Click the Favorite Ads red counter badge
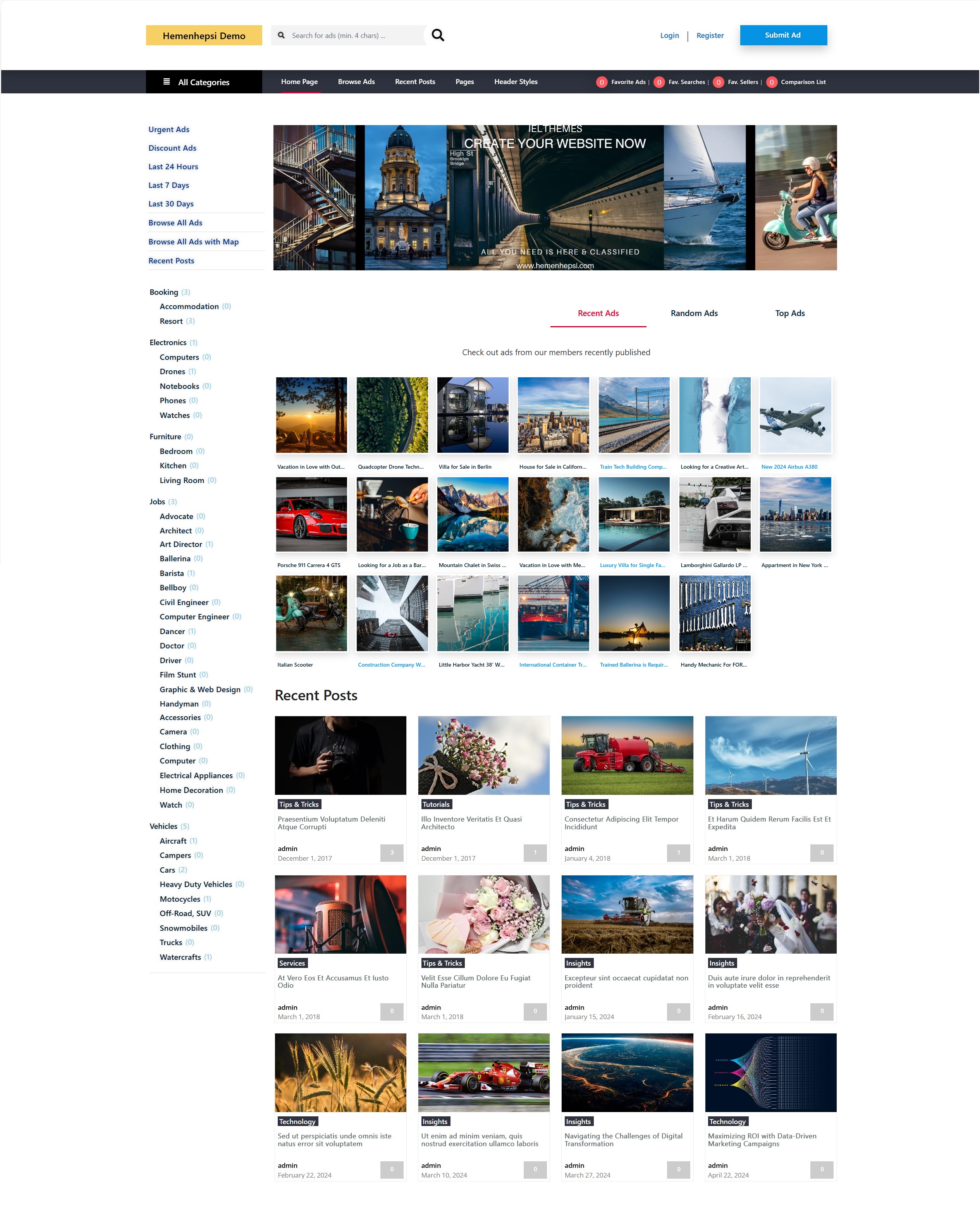 click(x=602, y=82)
